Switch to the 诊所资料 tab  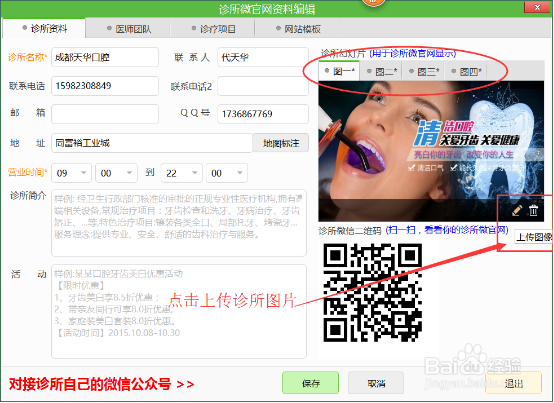tap(44, 28)
